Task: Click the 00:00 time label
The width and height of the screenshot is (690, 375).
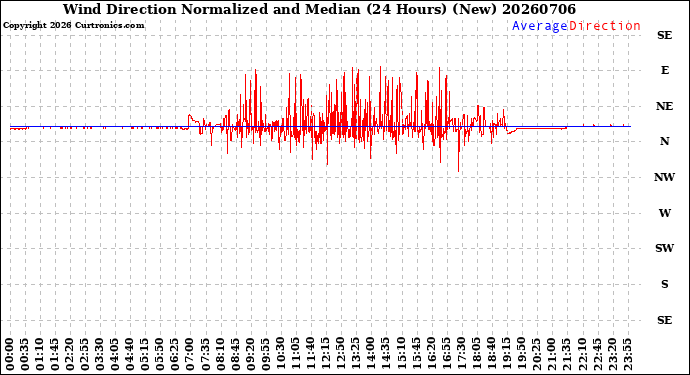Action: (x=10, y=355)
